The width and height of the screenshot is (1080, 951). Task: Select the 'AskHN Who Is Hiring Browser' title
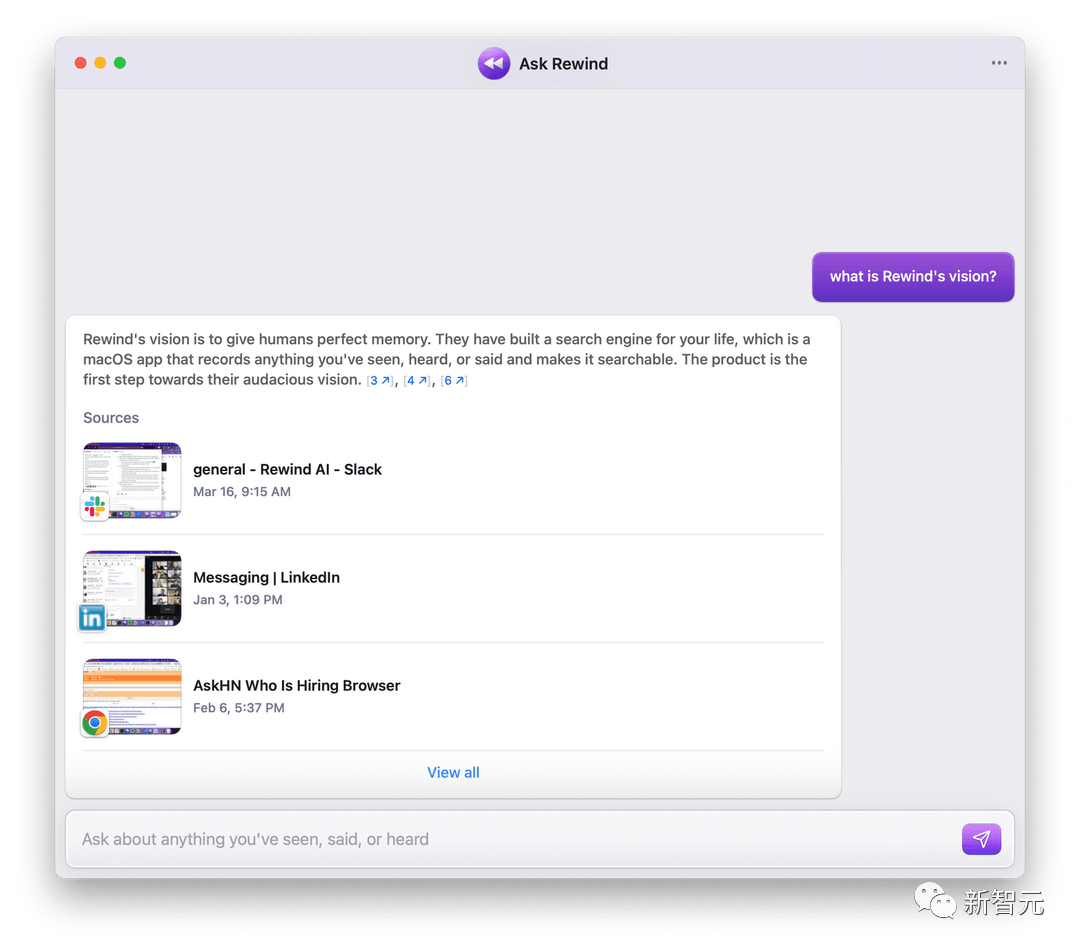coord(297,686)
